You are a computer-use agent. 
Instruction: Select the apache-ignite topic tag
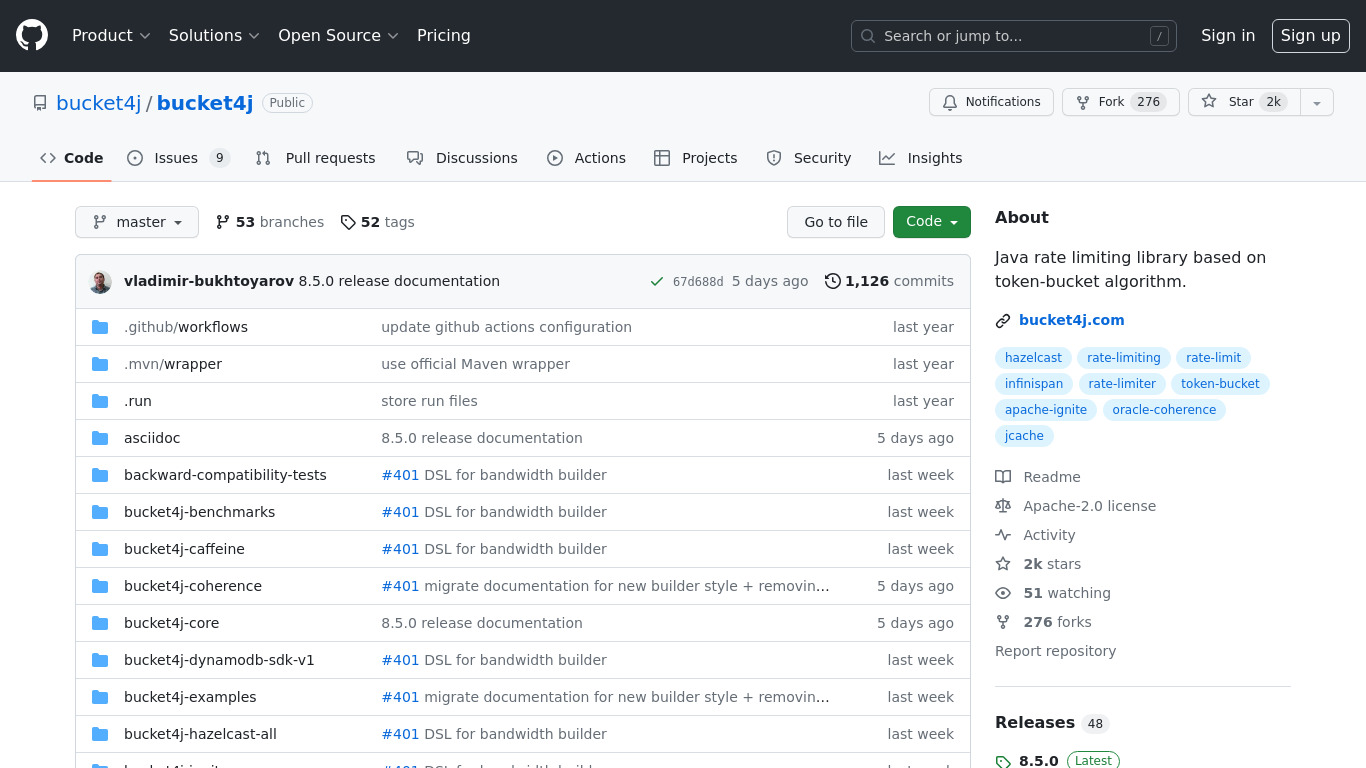(1046, 410)
